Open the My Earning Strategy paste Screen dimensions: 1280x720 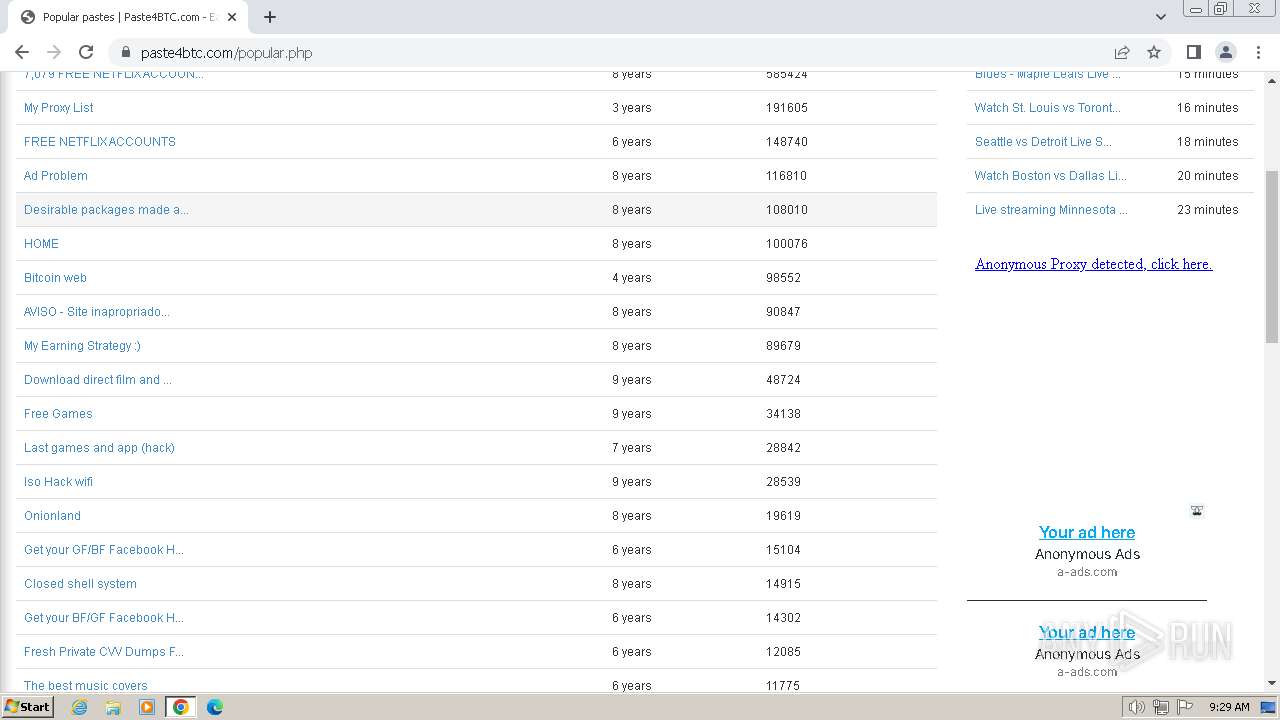pos(82,346)
